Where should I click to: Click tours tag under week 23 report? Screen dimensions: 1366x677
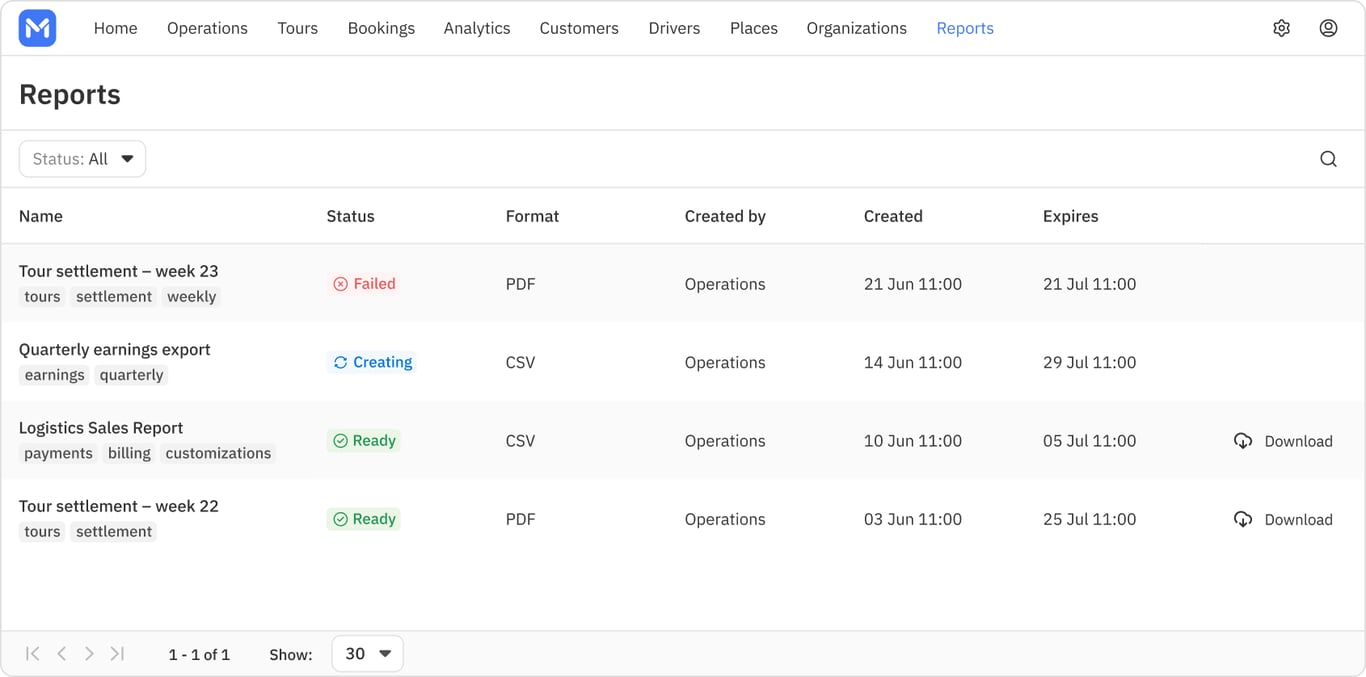click(42, 297)
